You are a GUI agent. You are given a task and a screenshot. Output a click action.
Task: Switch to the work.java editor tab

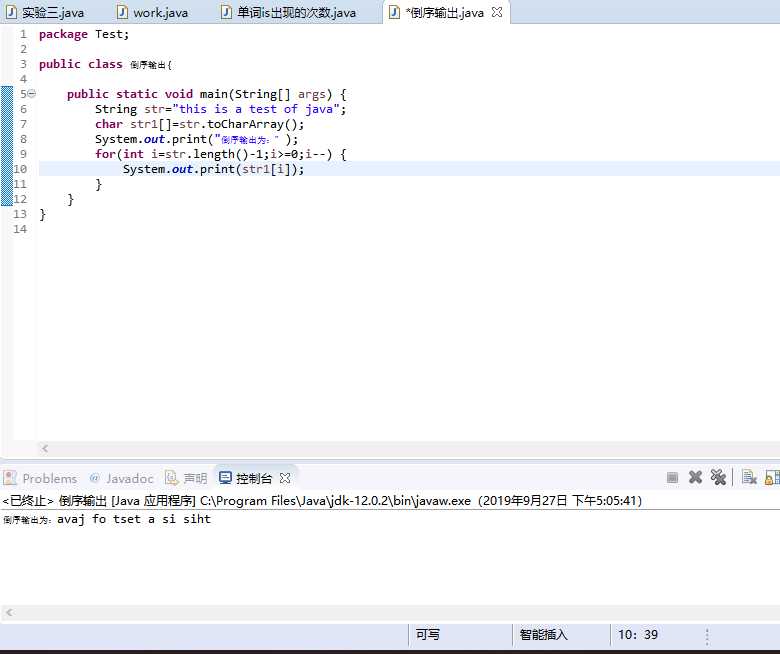pyautogui.click(x=153, y=12)
